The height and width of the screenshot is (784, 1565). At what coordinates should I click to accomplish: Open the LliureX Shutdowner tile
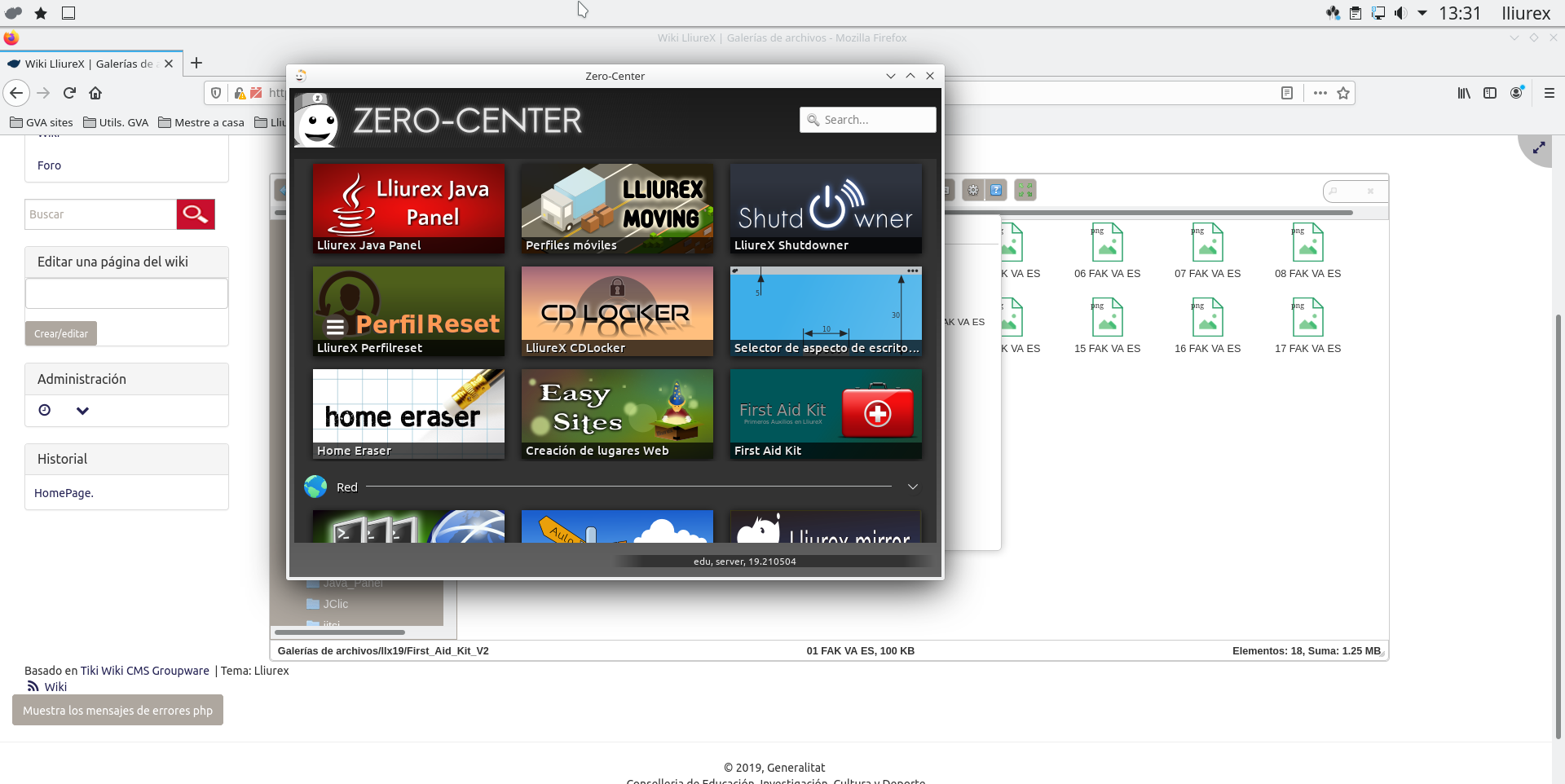coord(826,209)
